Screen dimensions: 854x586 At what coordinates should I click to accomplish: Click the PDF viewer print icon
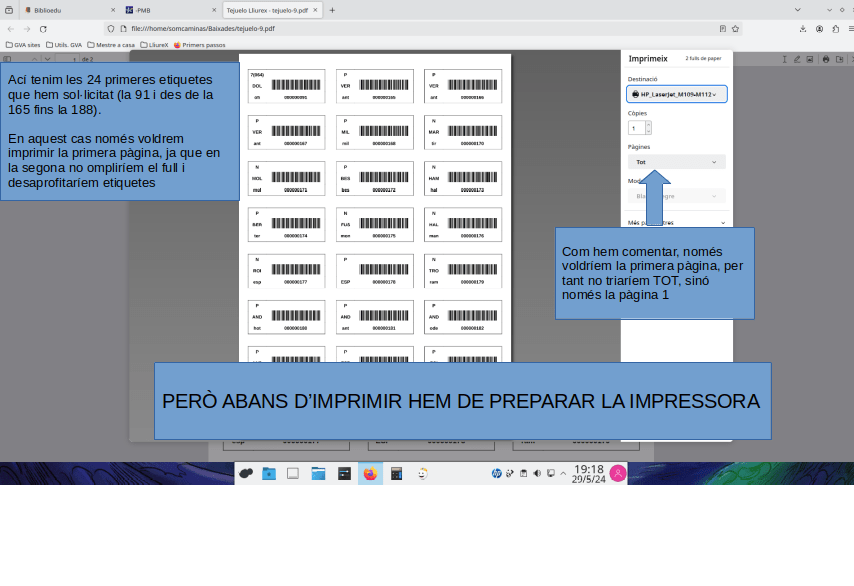tap(826, 59)
